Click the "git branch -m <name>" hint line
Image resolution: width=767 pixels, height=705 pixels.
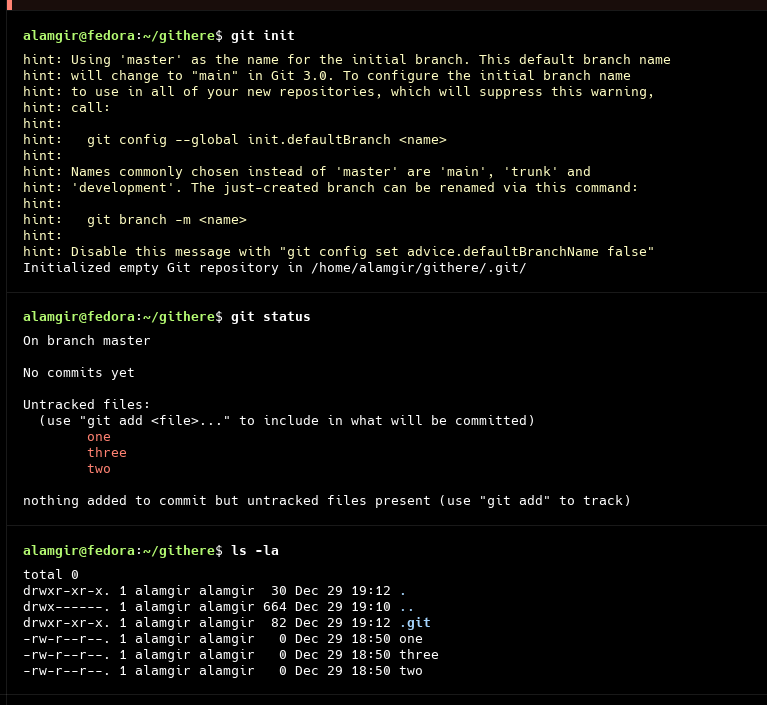pyautogui.click(x=166, y=220)
